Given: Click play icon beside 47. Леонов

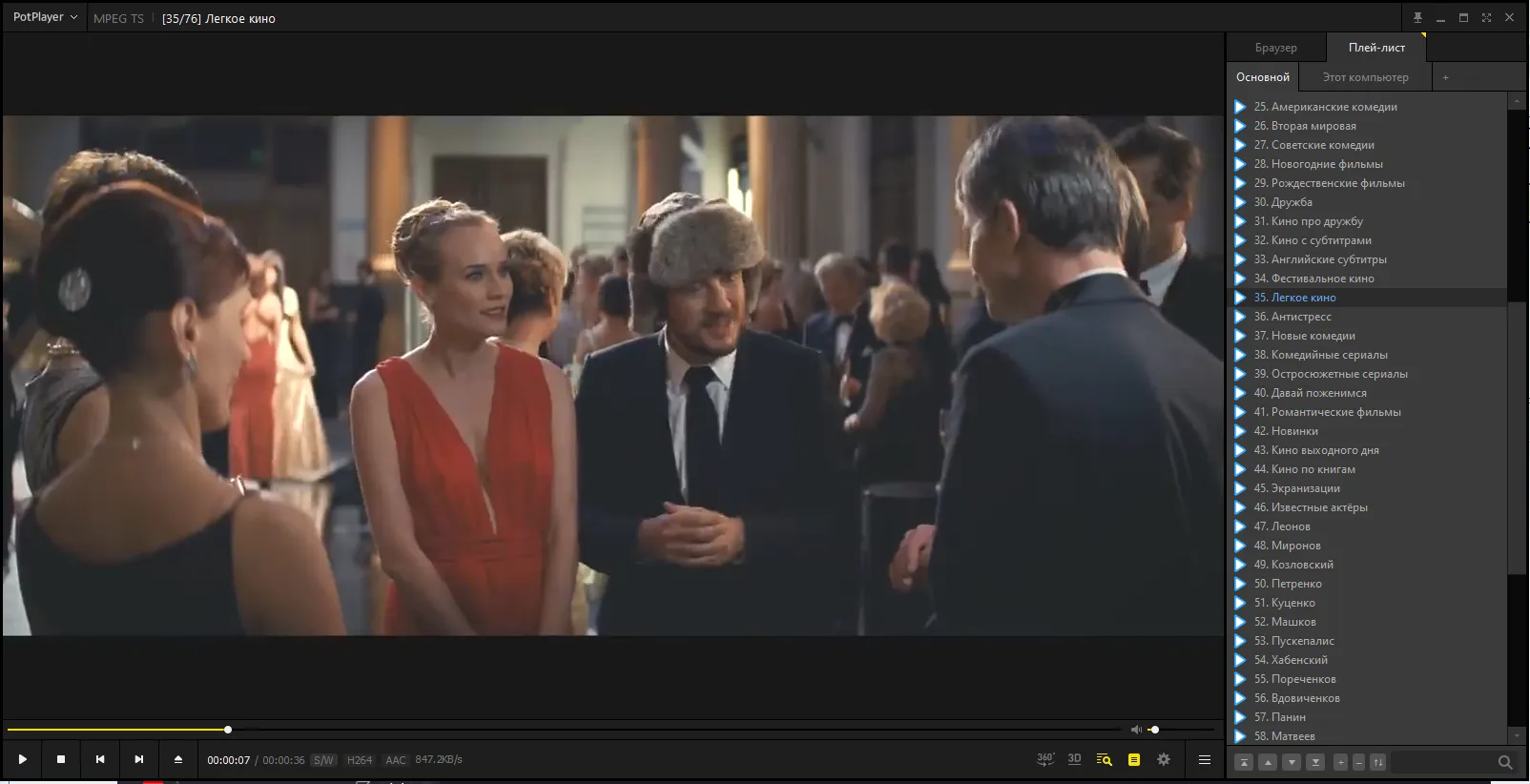Looking at the screenshot, I should pos(1240,526).
